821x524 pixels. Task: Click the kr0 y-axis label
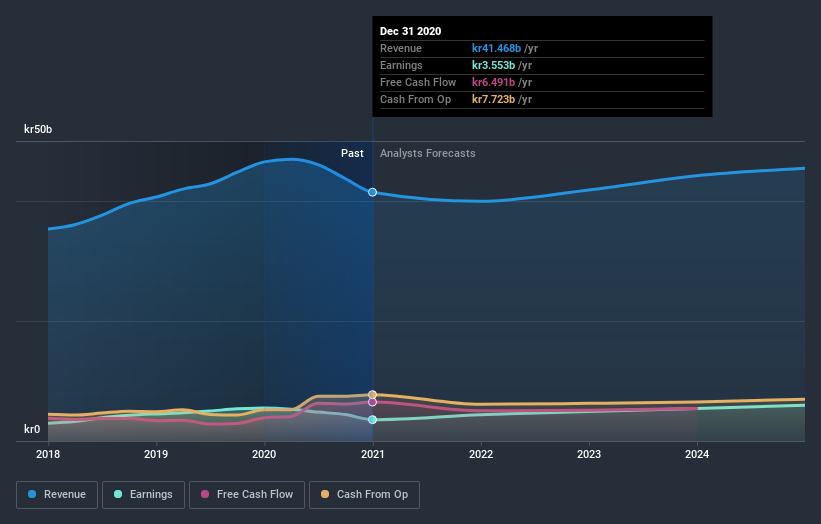coord(32,429)
